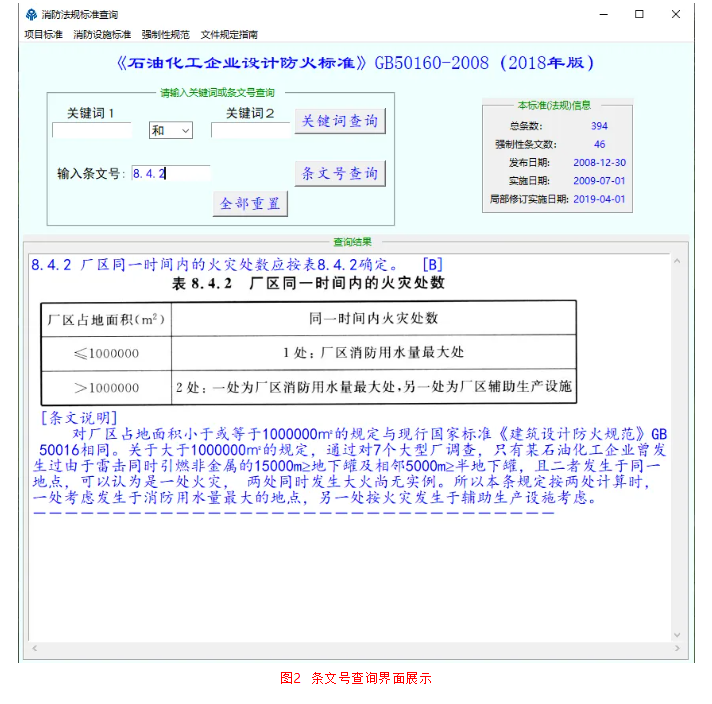This screenshot has height=704, width=712.
Task: Click scroll down arrow in results panel
Action: click(x=677, y=635)
